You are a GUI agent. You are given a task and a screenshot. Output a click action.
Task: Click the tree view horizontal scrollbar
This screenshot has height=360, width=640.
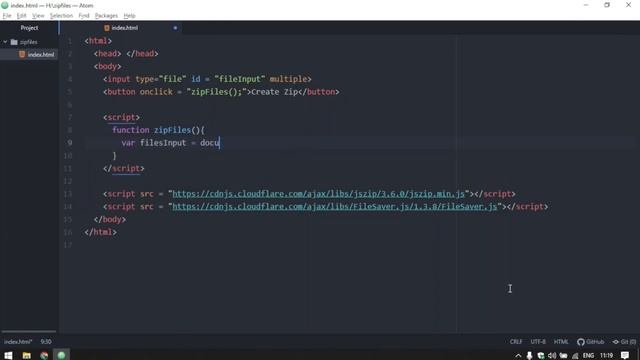(x=29, y=331)
